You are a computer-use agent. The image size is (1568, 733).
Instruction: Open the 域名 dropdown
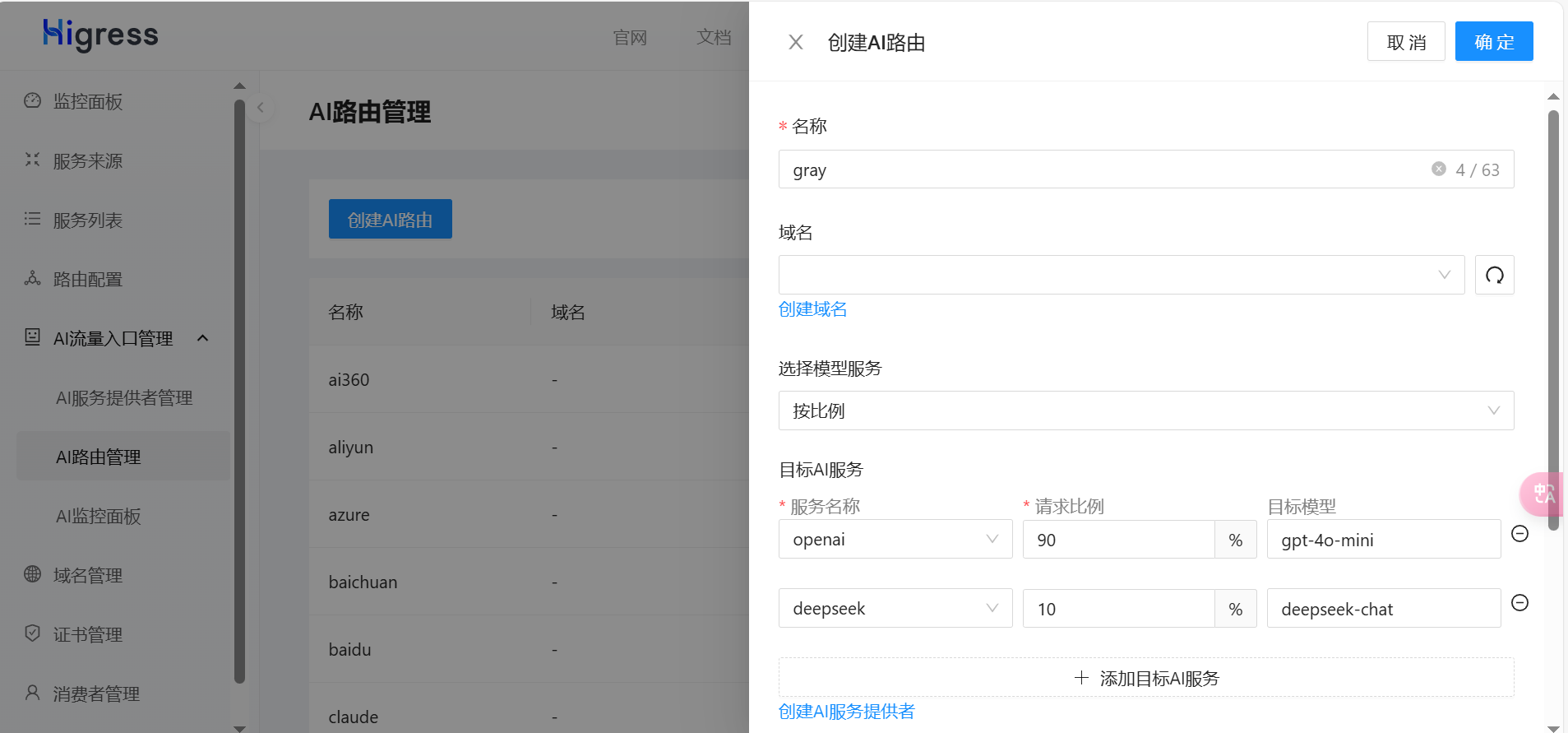(x=1121, y=275)
